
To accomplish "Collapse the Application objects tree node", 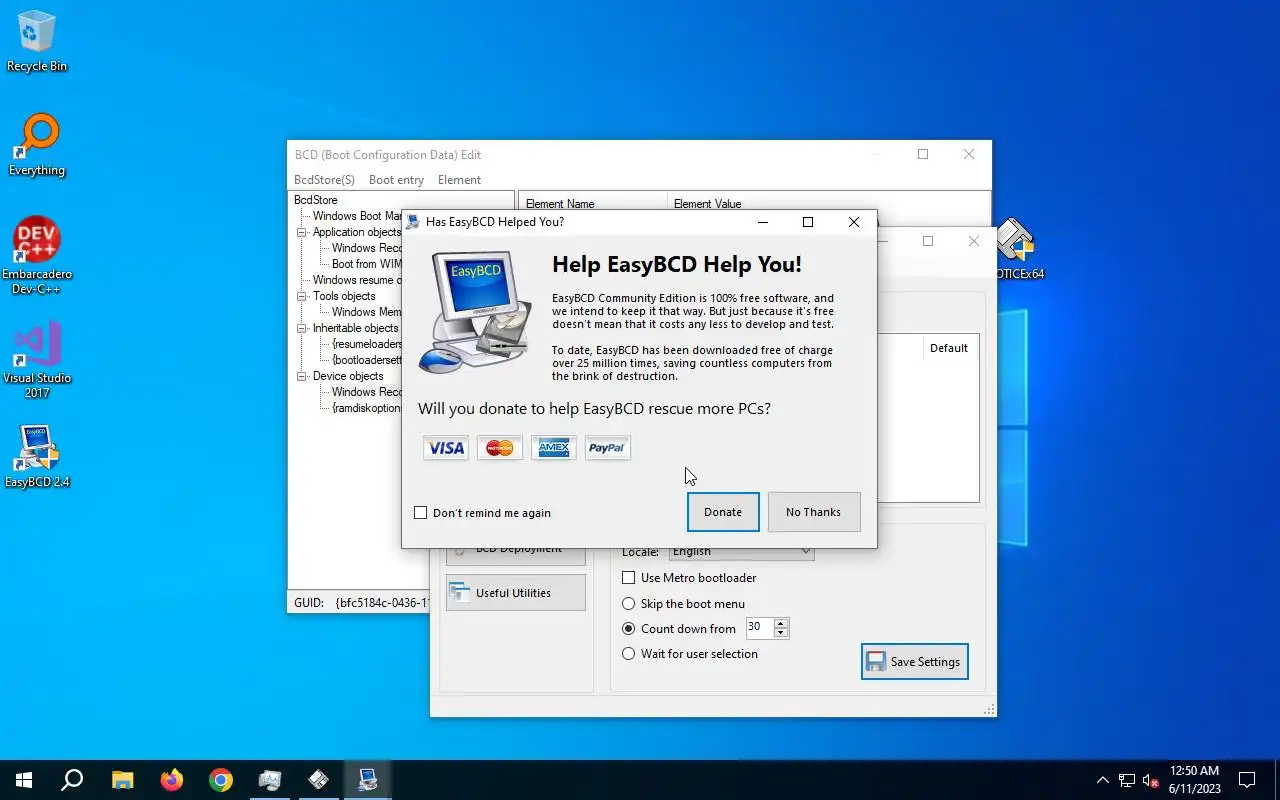I will (302, 232).
